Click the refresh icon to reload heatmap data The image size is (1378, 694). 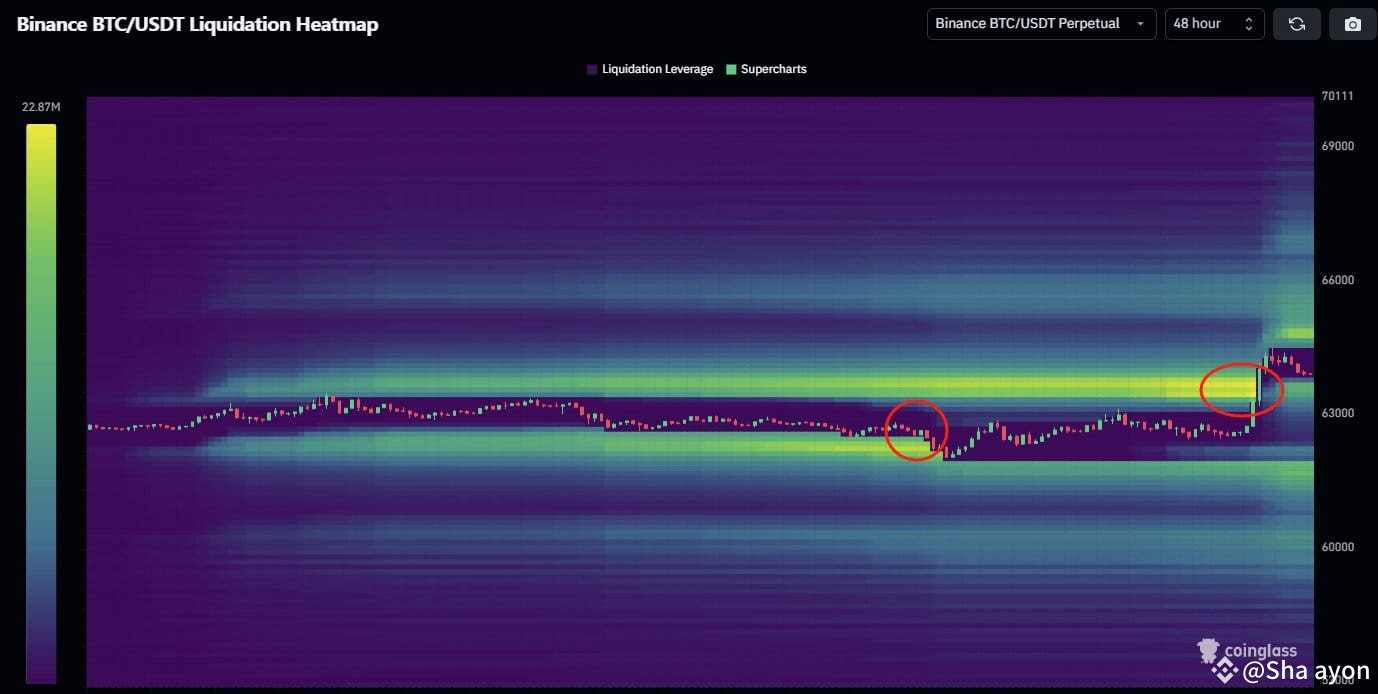pos(1296,23)
